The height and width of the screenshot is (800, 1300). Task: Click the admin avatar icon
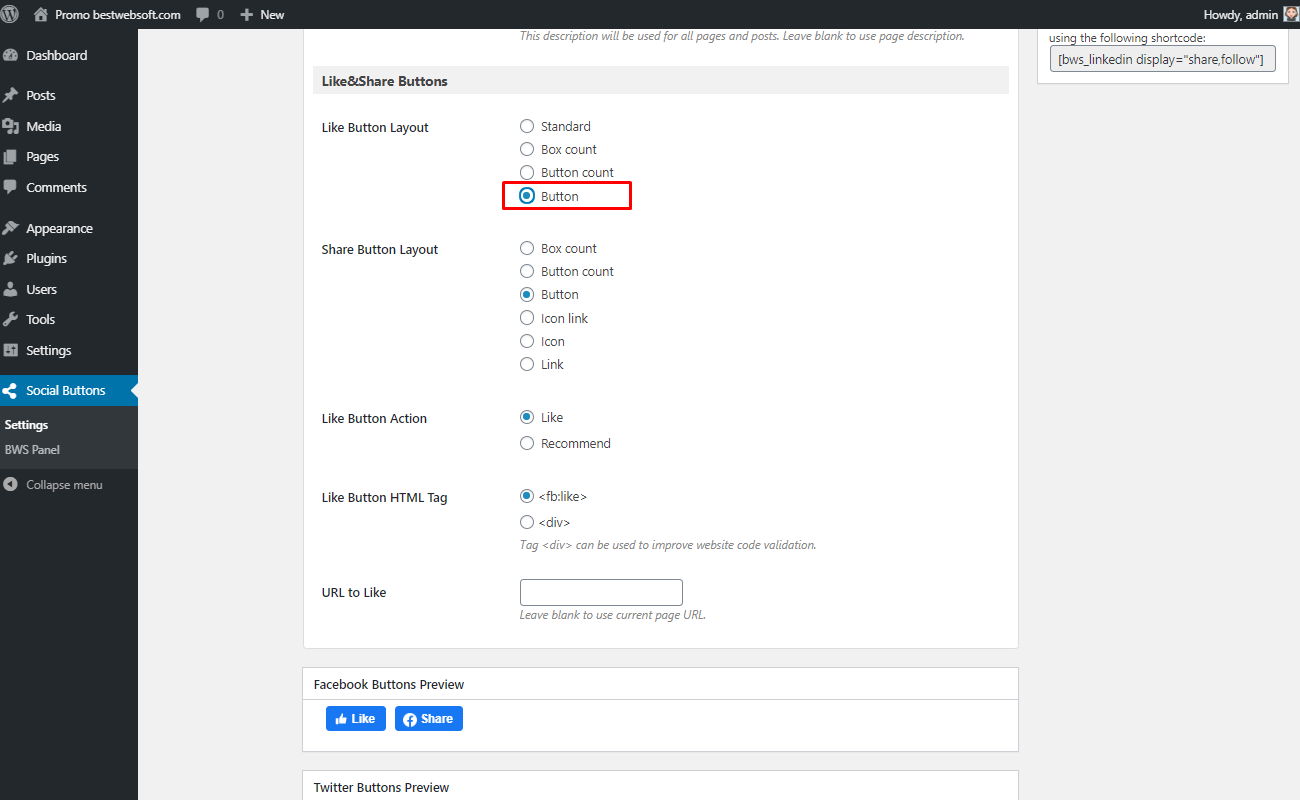point(1291,14)
